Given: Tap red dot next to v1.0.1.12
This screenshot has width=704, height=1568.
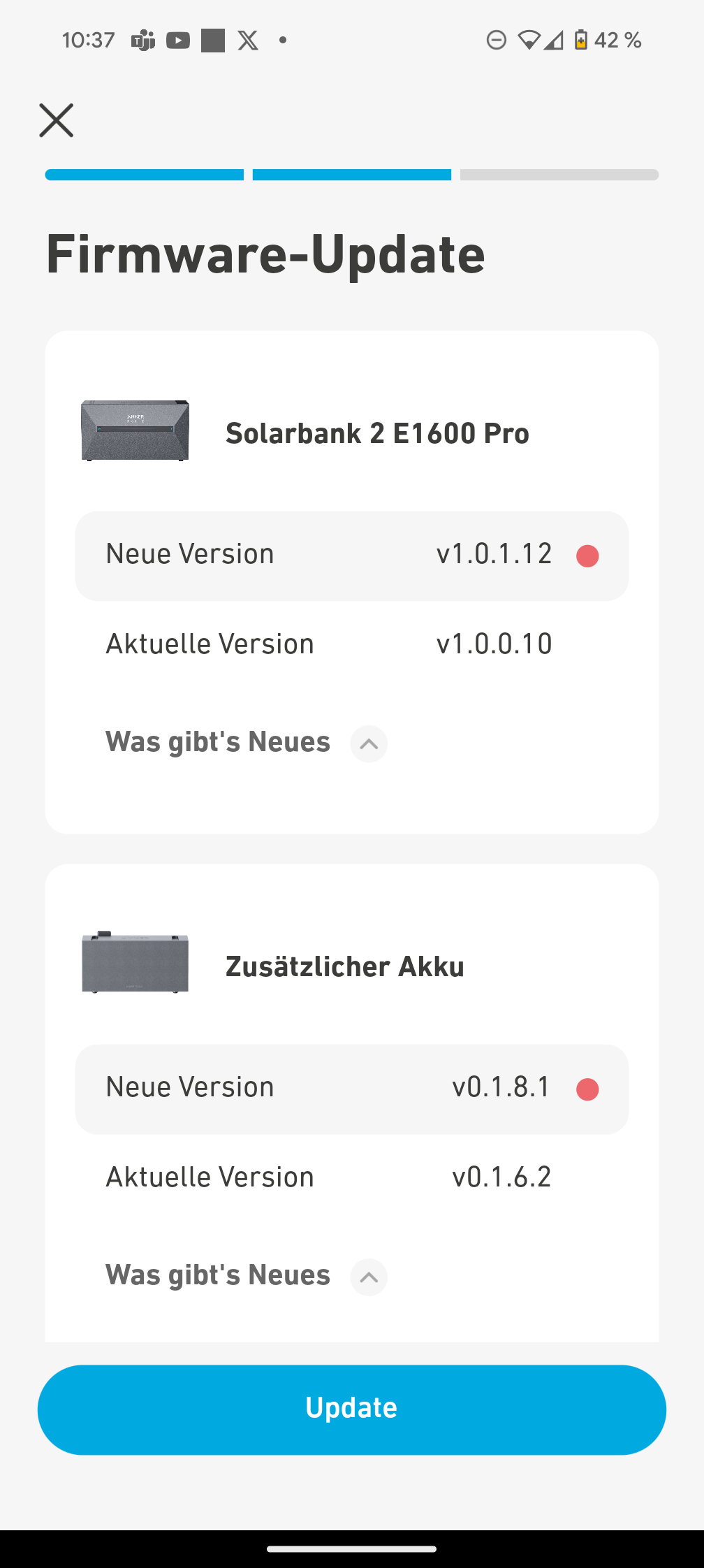Looking at the screenshot, I should coord(587,556).
